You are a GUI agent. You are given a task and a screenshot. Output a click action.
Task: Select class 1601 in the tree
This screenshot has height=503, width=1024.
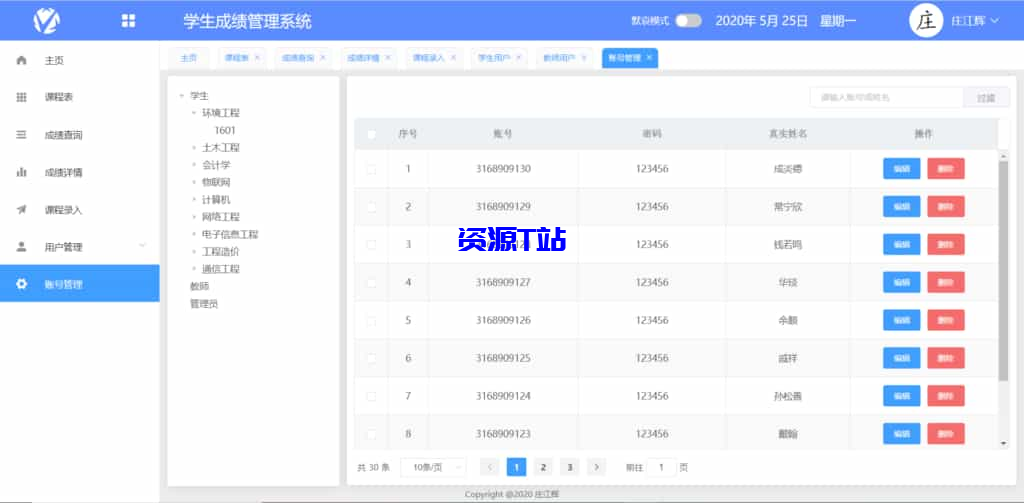225,131
